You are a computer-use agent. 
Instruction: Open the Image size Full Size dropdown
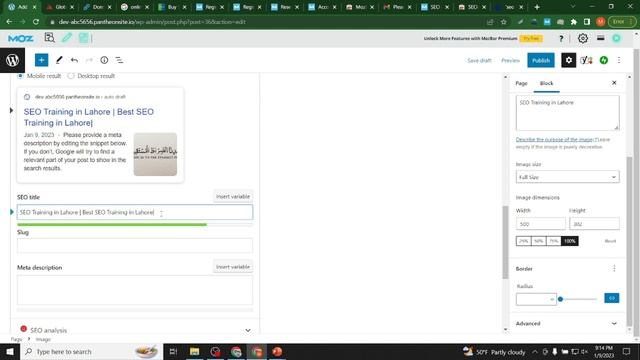567,177
